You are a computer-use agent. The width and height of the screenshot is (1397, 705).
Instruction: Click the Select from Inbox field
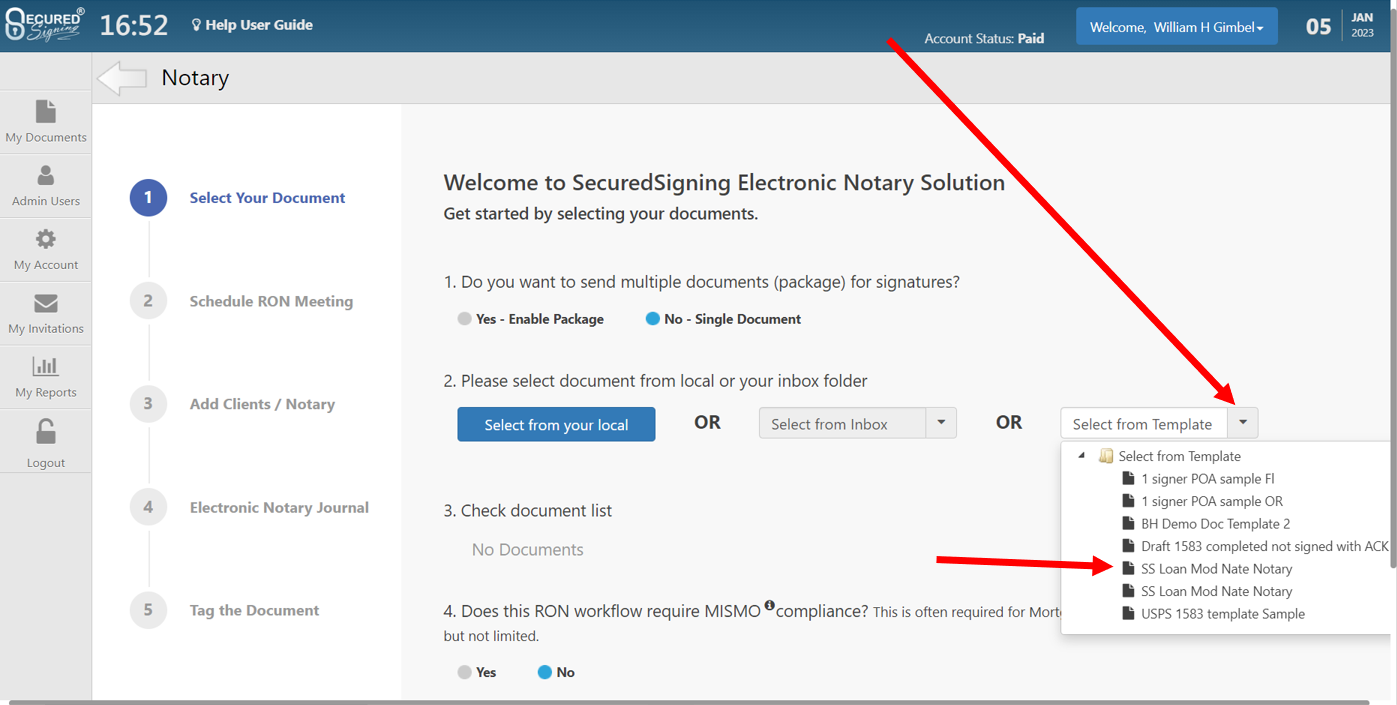pos(842,423)
